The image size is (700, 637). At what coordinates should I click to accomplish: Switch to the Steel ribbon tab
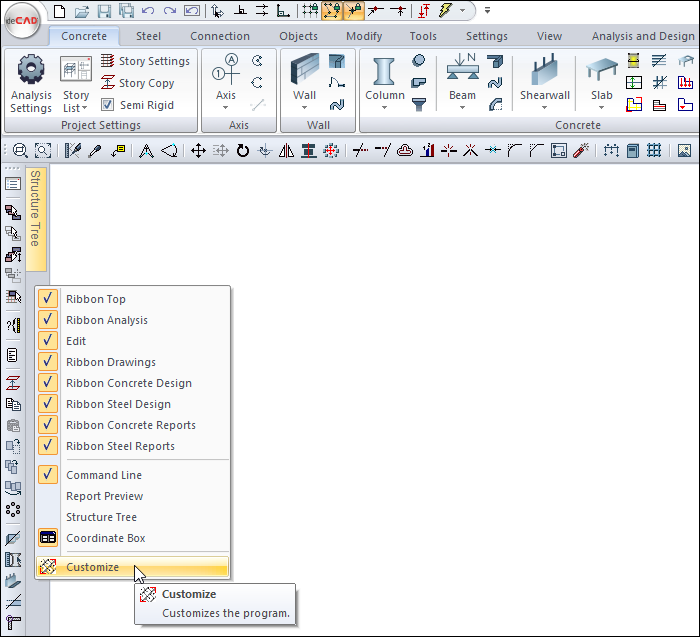pos(148,36)
